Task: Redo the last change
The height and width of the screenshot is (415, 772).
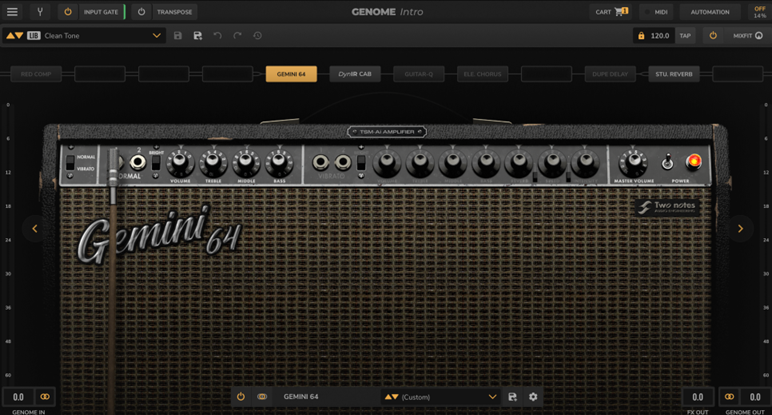Action: (x=237, y=35)
